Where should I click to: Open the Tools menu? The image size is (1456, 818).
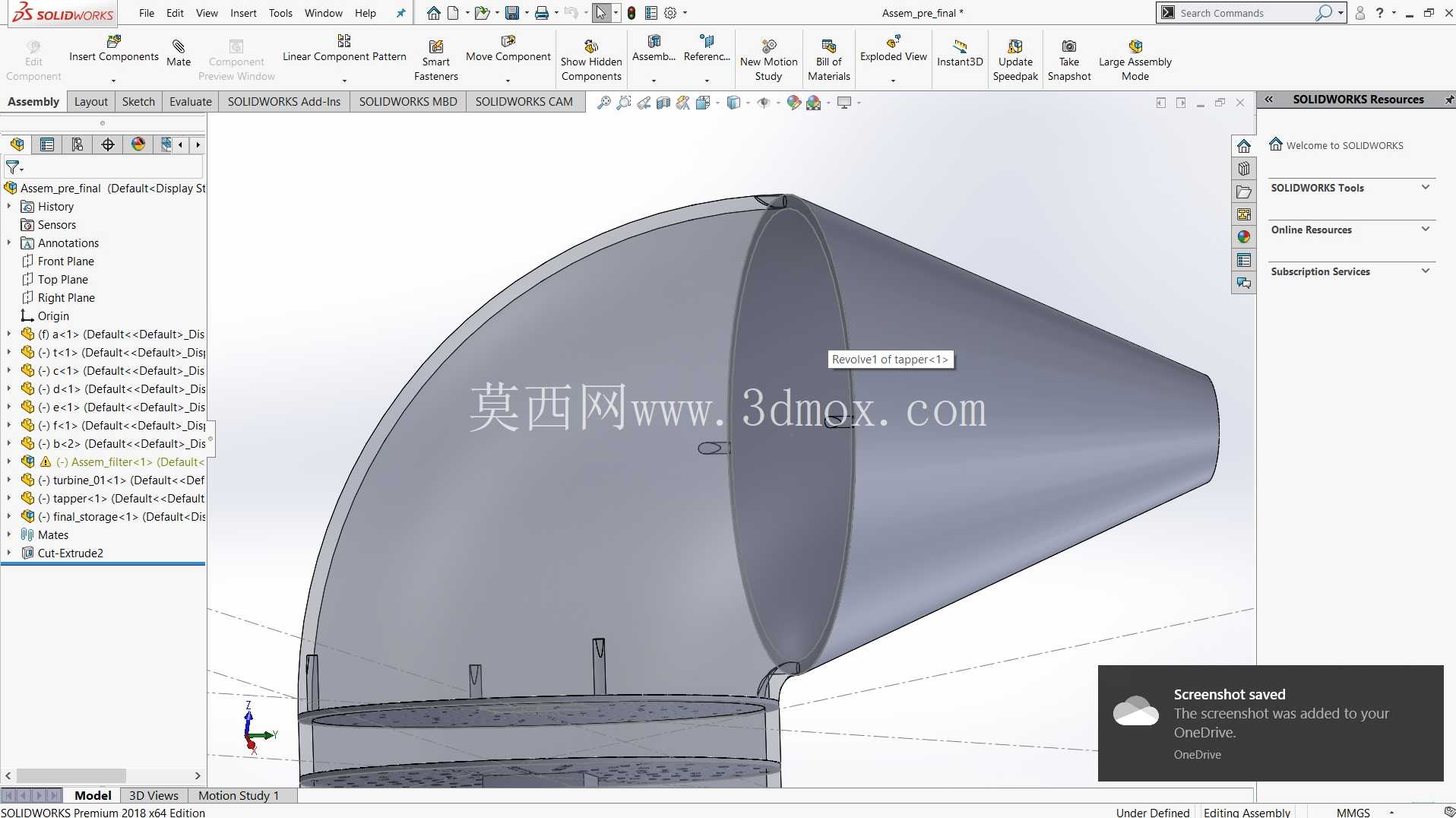(x=280, y=13)
